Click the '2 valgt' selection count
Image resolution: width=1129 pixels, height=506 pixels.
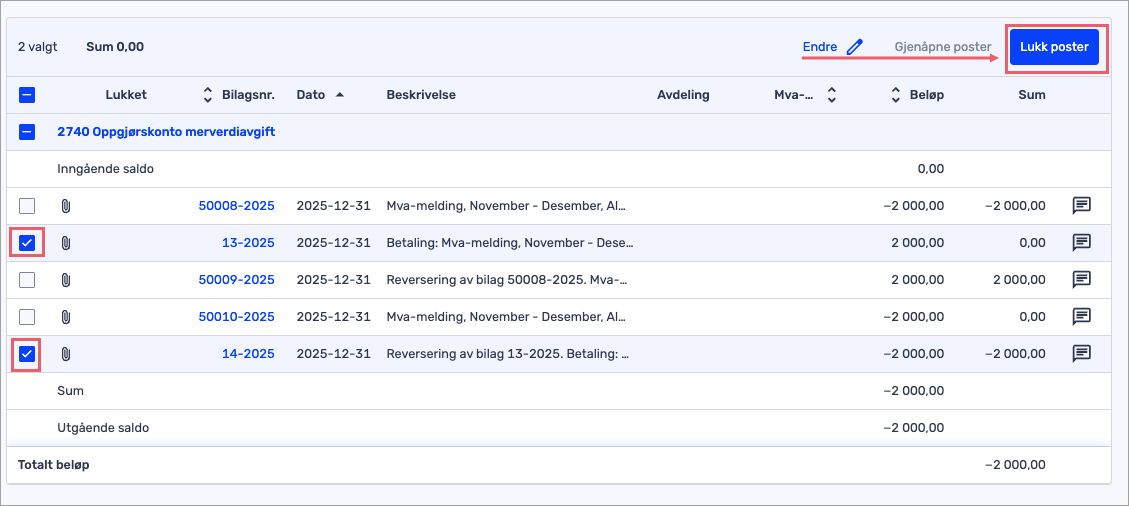tap(37, 48)
